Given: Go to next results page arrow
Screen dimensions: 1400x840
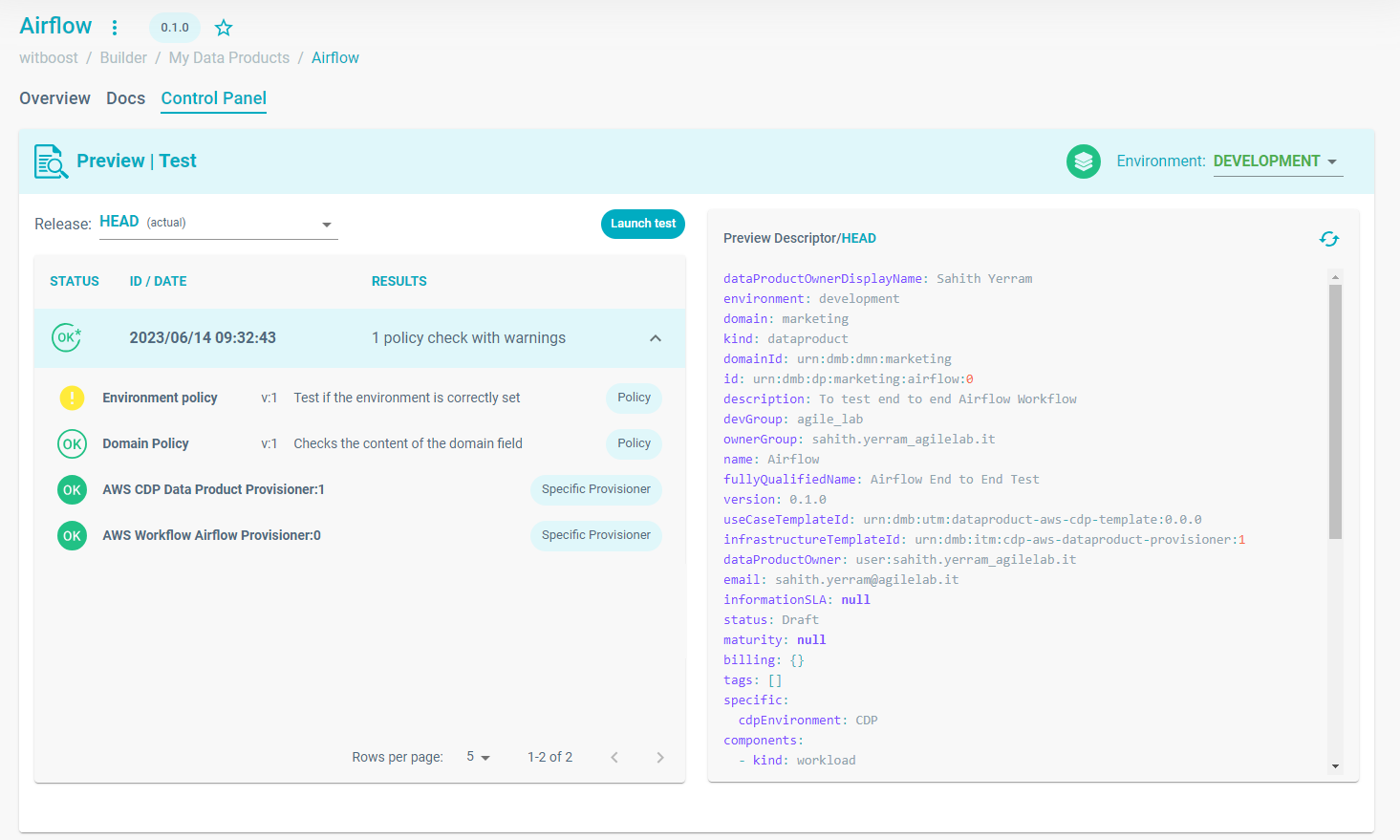Looking at the screenshot, I should [659, 757].
